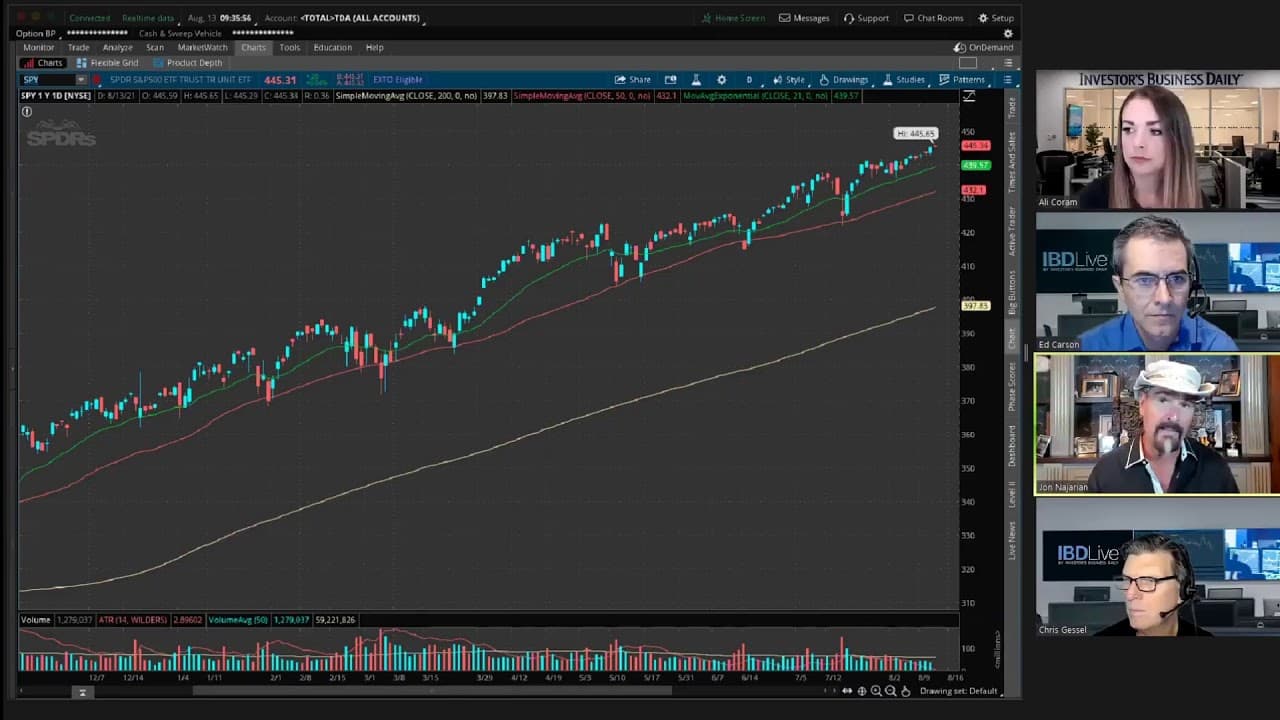Expand the Realtime data dropdown
The width and height of the screenshot is (1280, 720).
149,18
